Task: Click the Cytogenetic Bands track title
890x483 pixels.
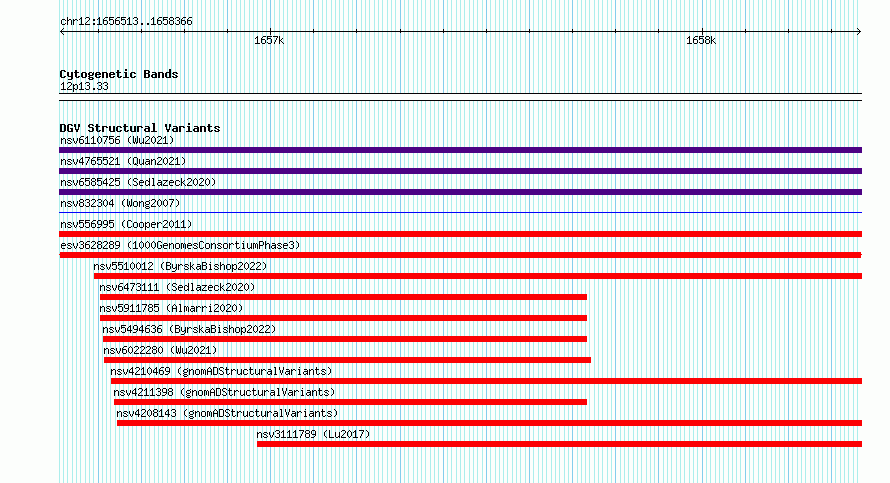Action: (119, 74)
